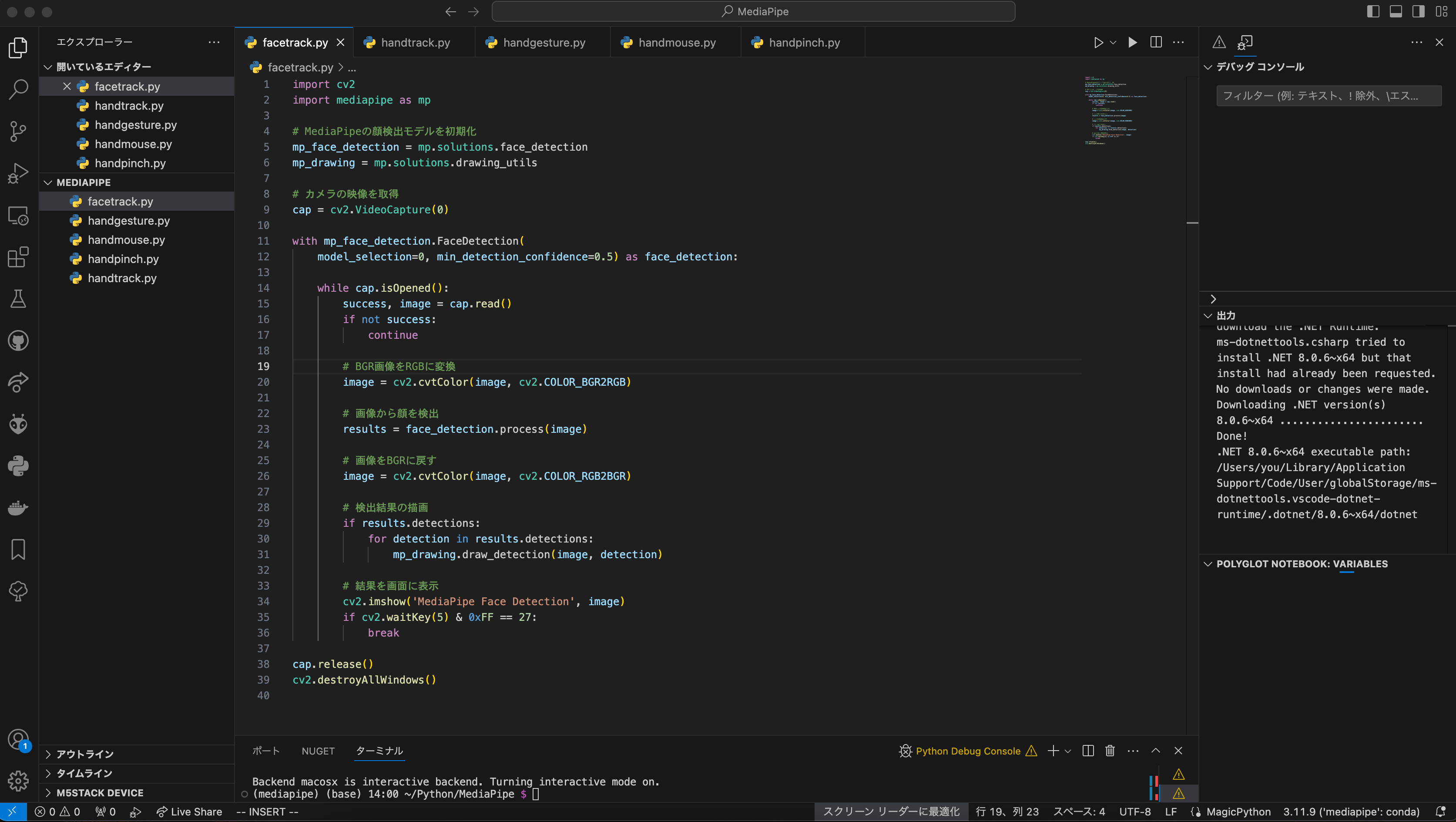Toggle the secondary sidebar visibility
The image size is (1456, 822).
click(1418, 11)
